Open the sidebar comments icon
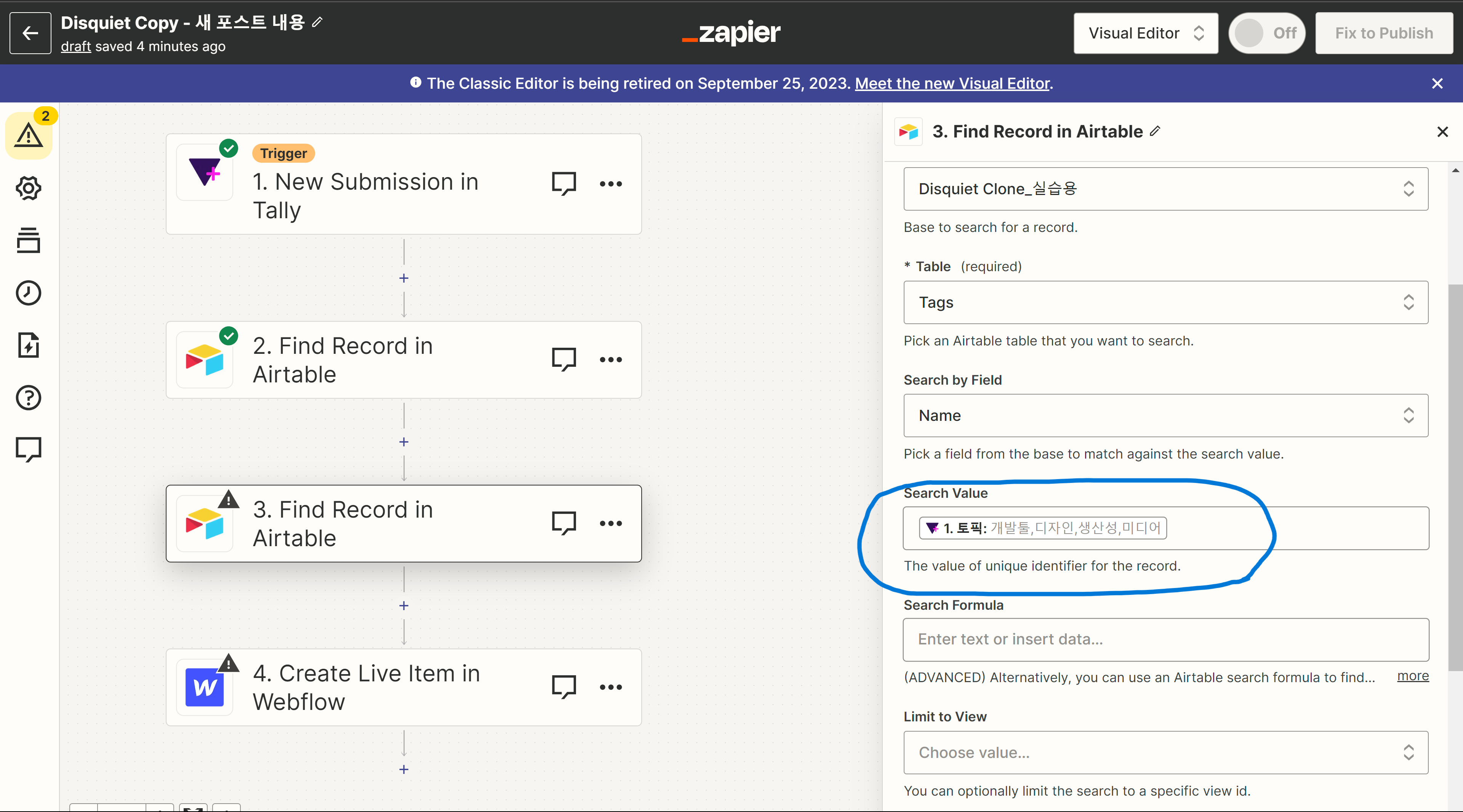The width and height of the screenshot is (1463, 812). pos(29,450)
